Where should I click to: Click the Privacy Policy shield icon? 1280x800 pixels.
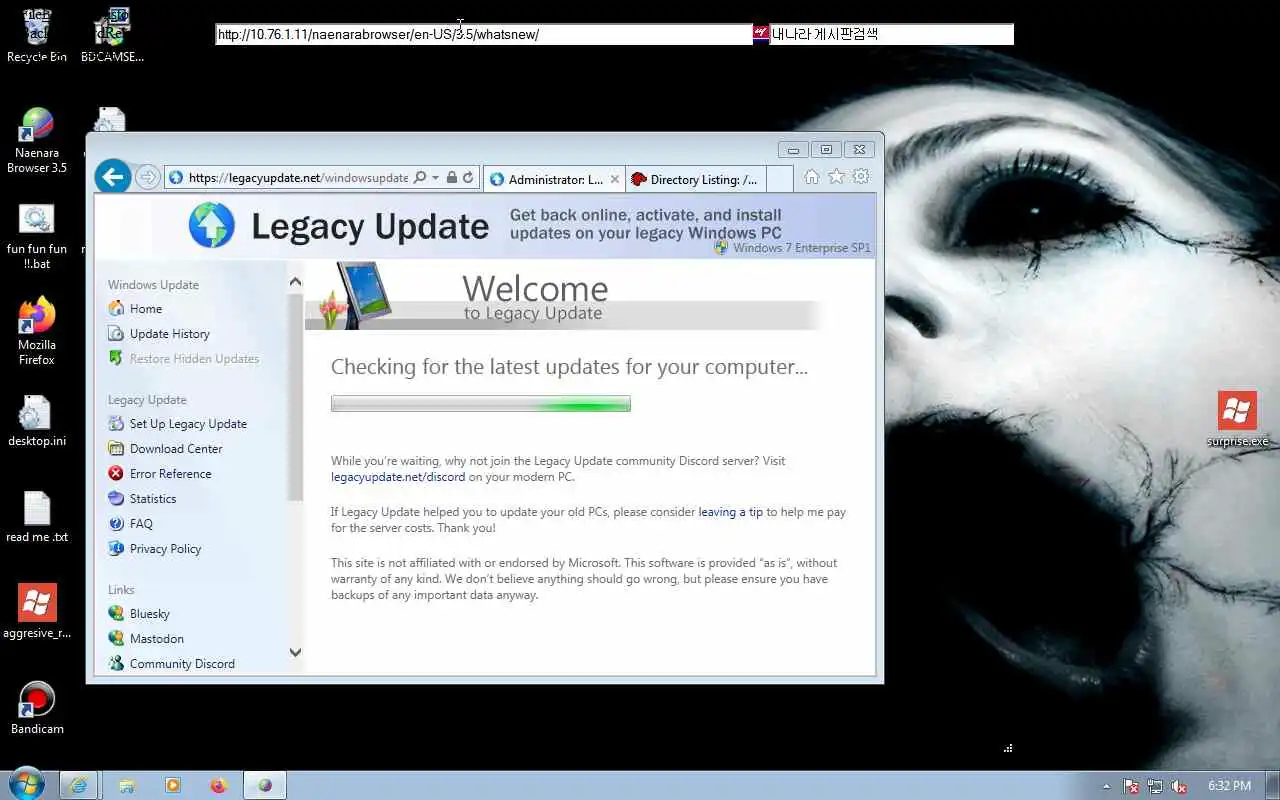click(116, 549)
